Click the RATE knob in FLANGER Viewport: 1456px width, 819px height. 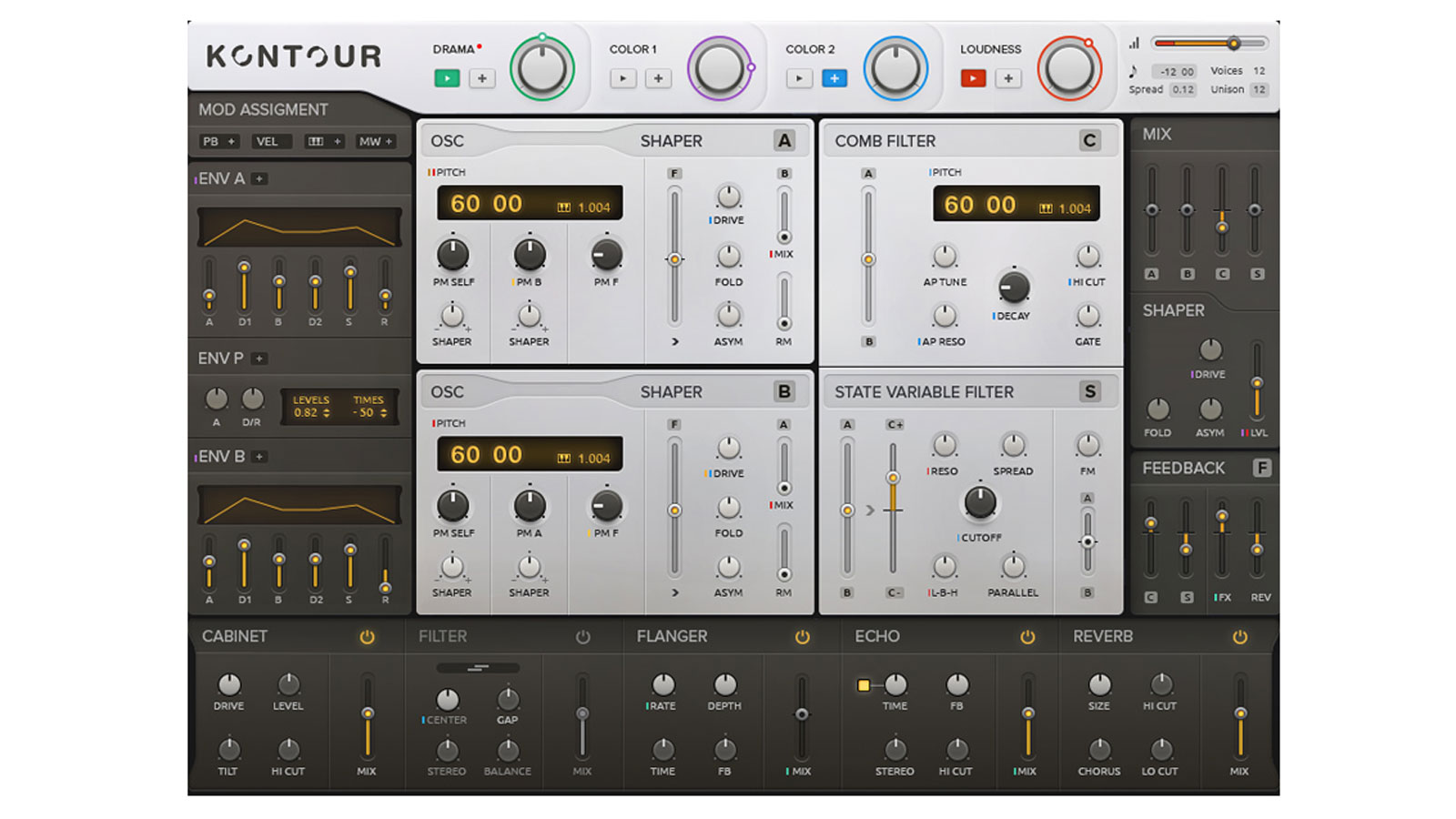point(663,684)
